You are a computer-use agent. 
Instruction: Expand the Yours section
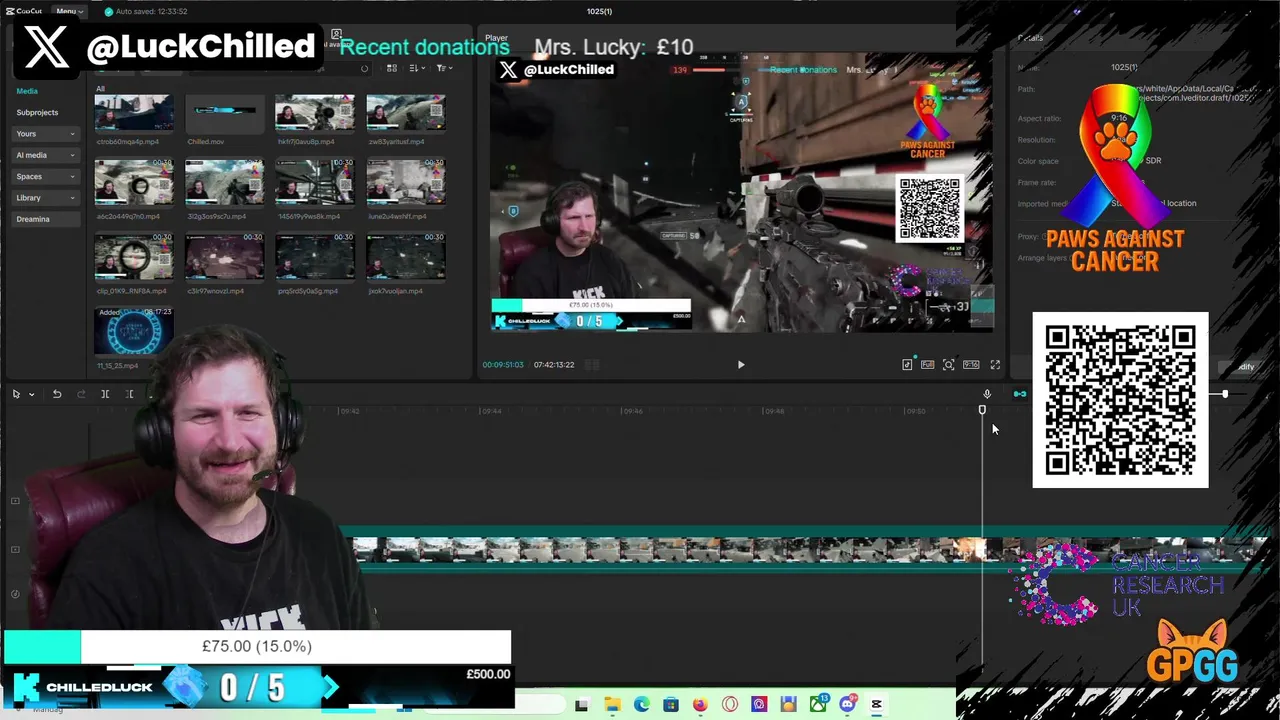[46, 134]
